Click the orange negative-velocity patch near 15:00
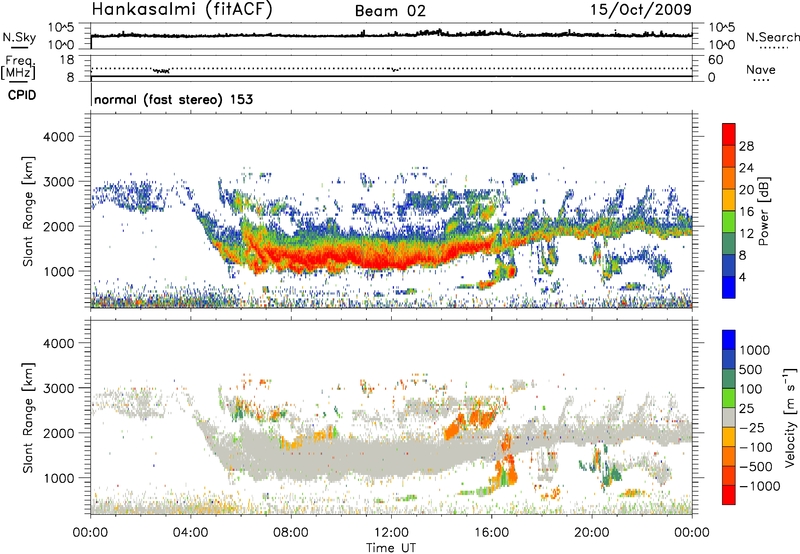 pyautogui.click(x=469, y=422)
